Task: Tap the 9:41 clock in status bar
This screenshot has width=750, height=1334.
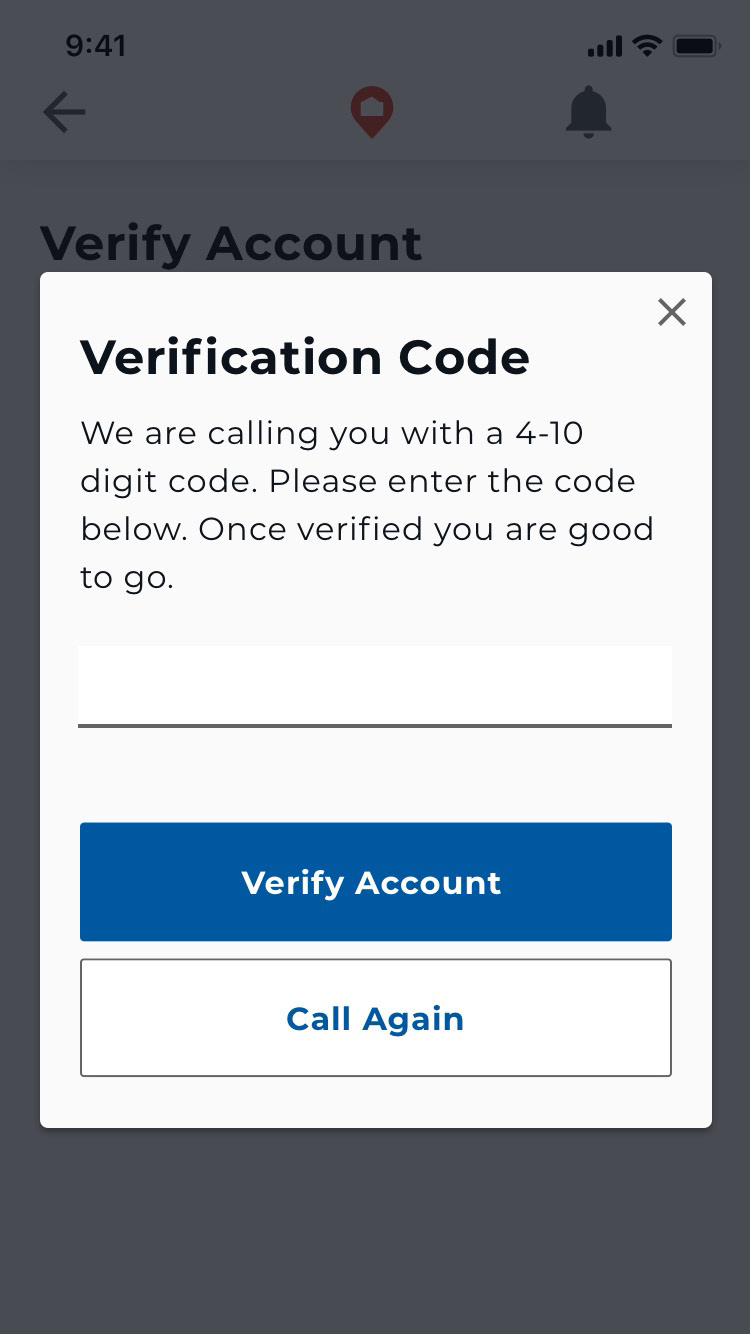Action: click(95, 46)
